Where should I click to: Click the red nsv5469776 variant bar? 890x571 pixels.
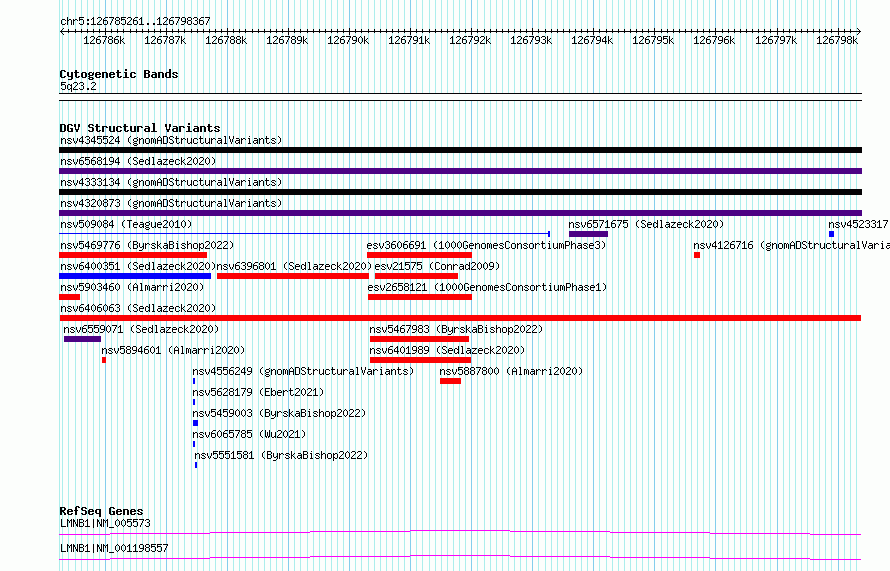[133, 255]
